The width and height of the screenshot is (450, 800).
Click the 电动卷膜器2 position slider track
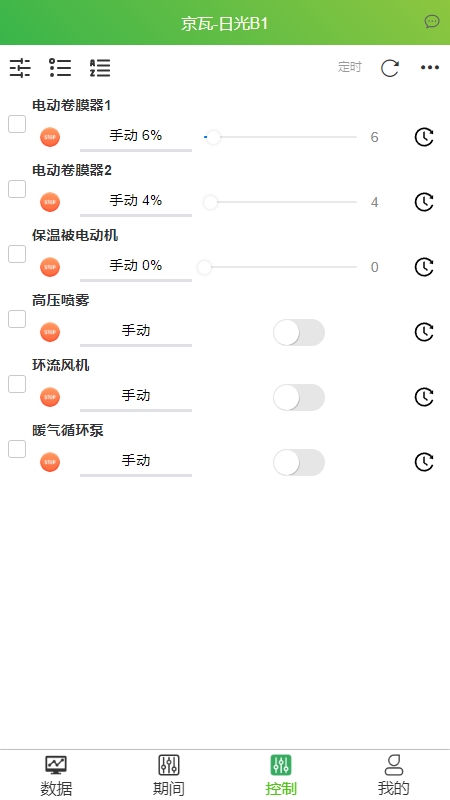[281, 202]
